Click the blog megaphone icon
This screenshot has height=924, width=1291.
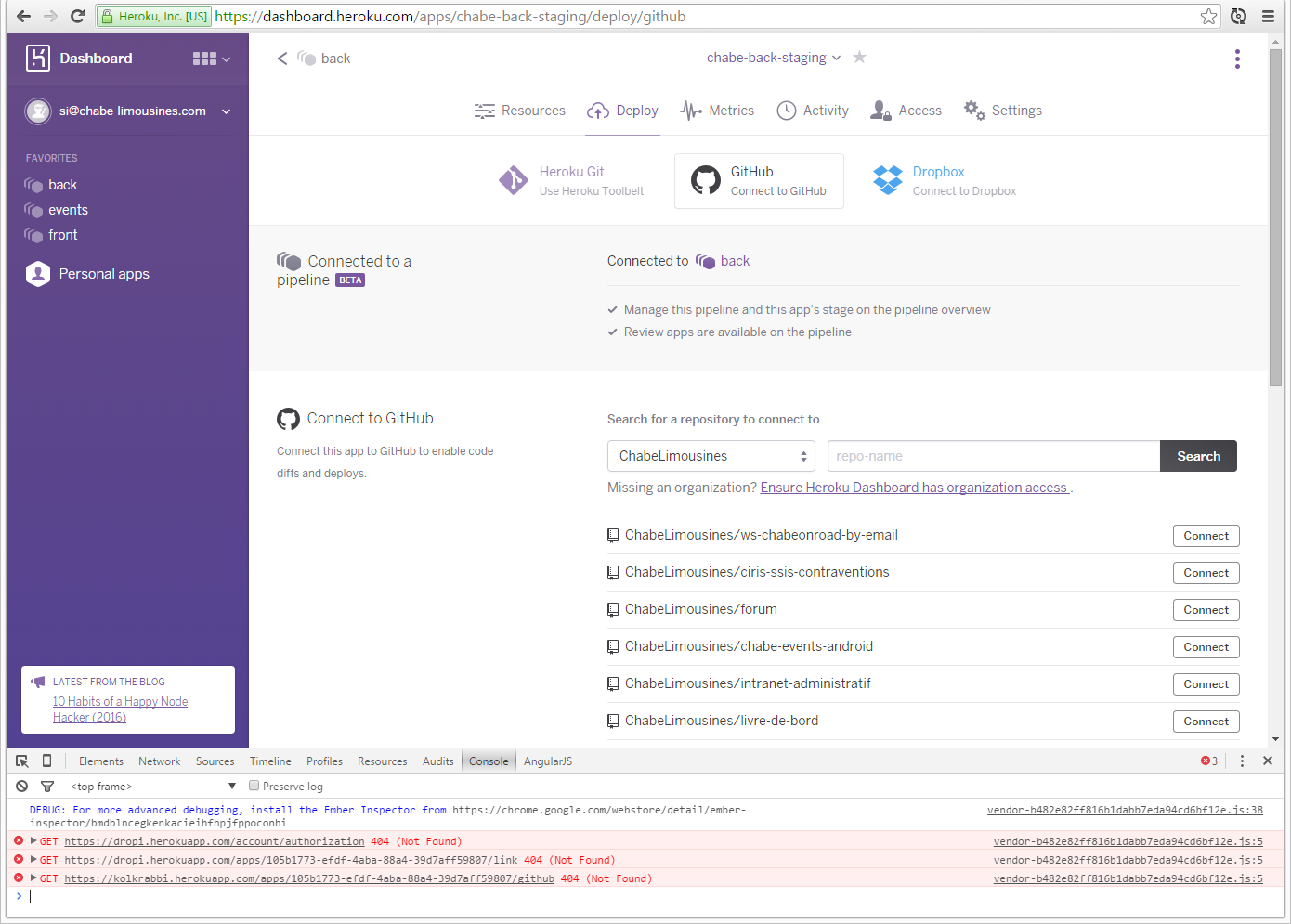point(38,682)
